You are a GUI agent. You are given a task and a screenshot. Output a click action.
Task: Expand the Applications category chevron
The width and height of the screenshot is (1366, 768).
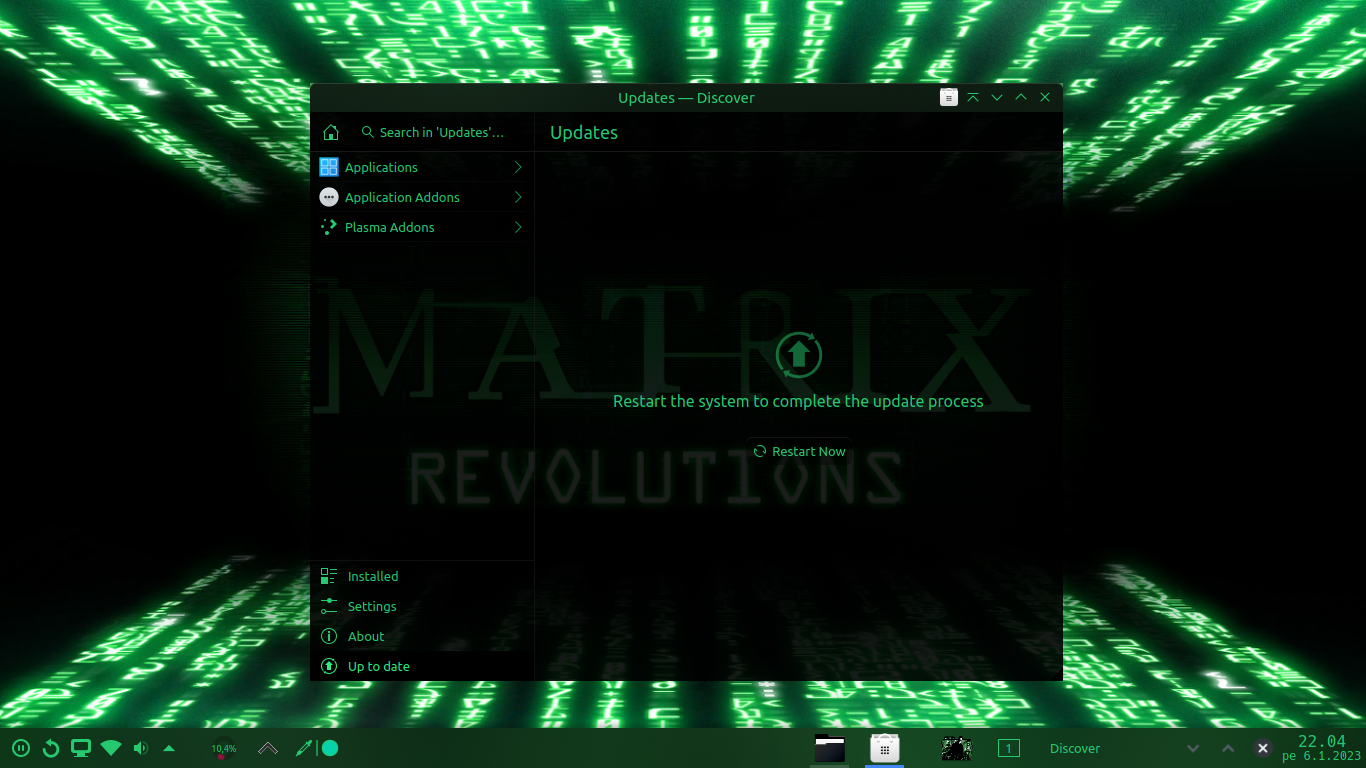pyautogui.click(x=518, y=167)
